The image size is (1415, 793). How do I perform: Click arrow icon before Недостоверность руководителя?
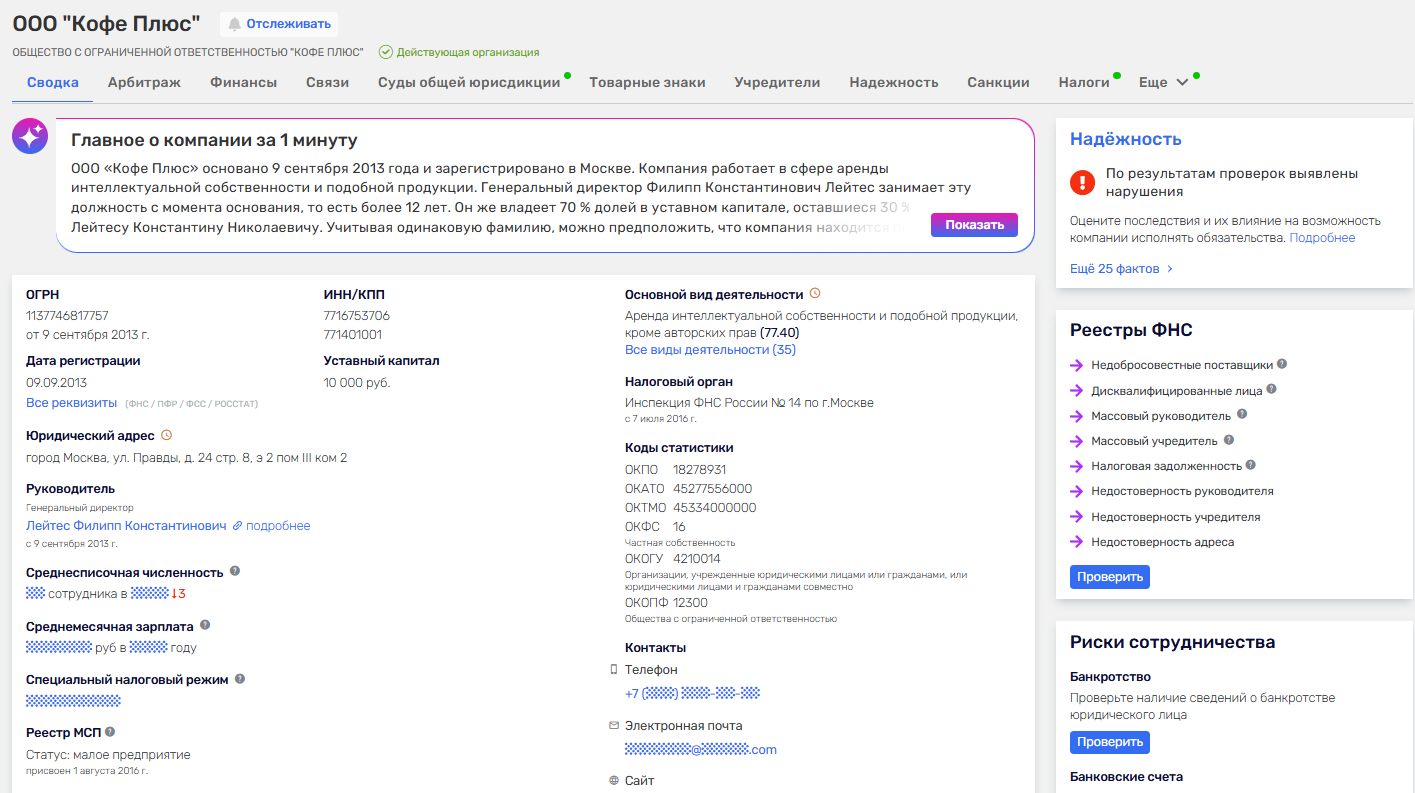click(1077, 491)
